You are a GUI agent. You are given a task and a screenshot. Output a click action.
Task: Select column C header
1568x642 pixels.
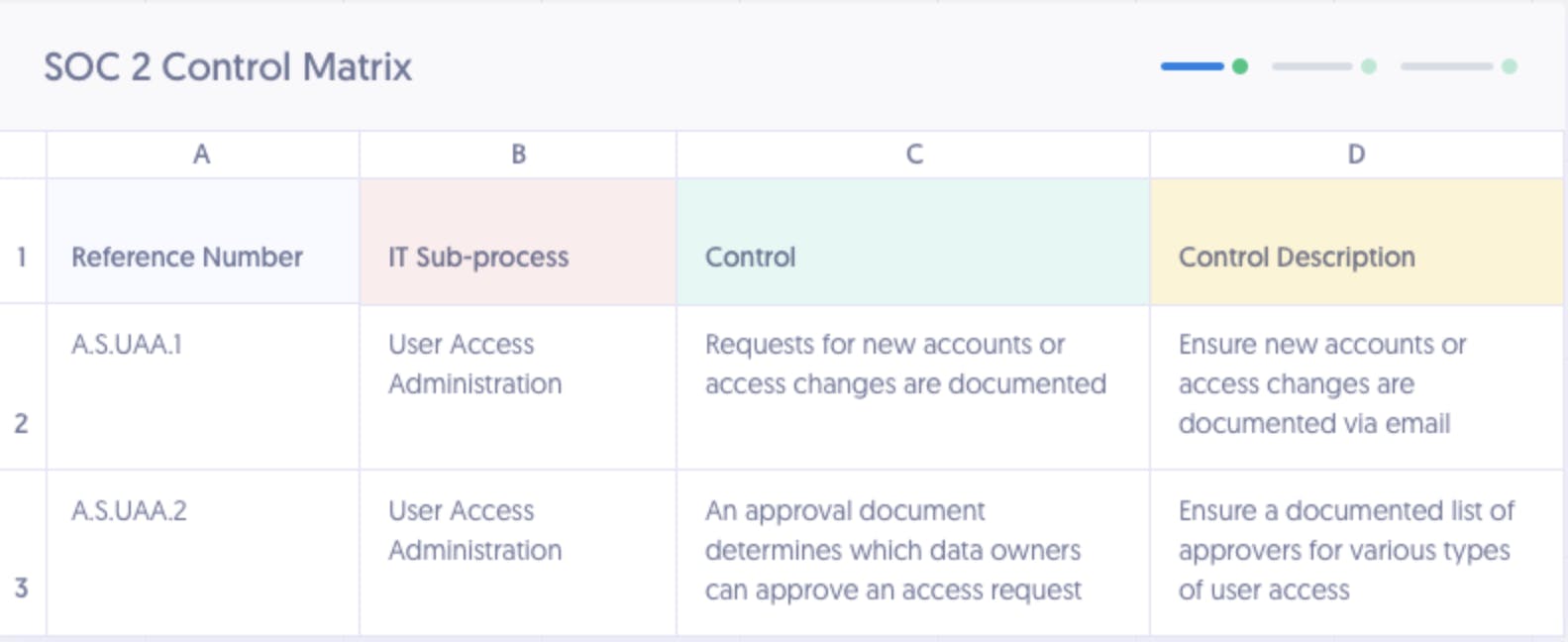[x=913, y=155]
